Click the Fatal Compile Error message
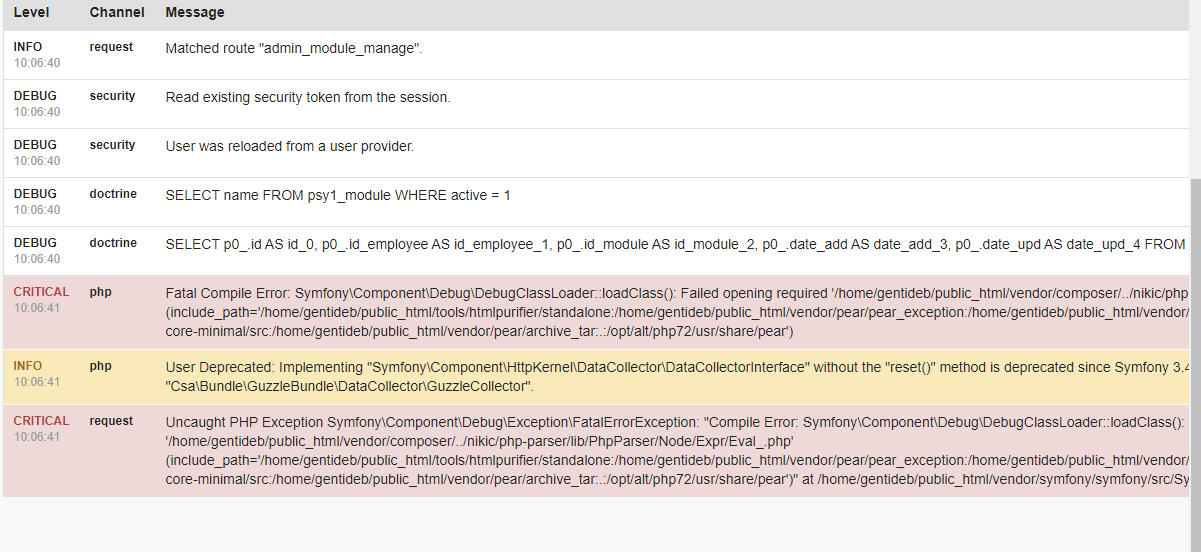Viewport: 1201px width, 552px height. 676,312
